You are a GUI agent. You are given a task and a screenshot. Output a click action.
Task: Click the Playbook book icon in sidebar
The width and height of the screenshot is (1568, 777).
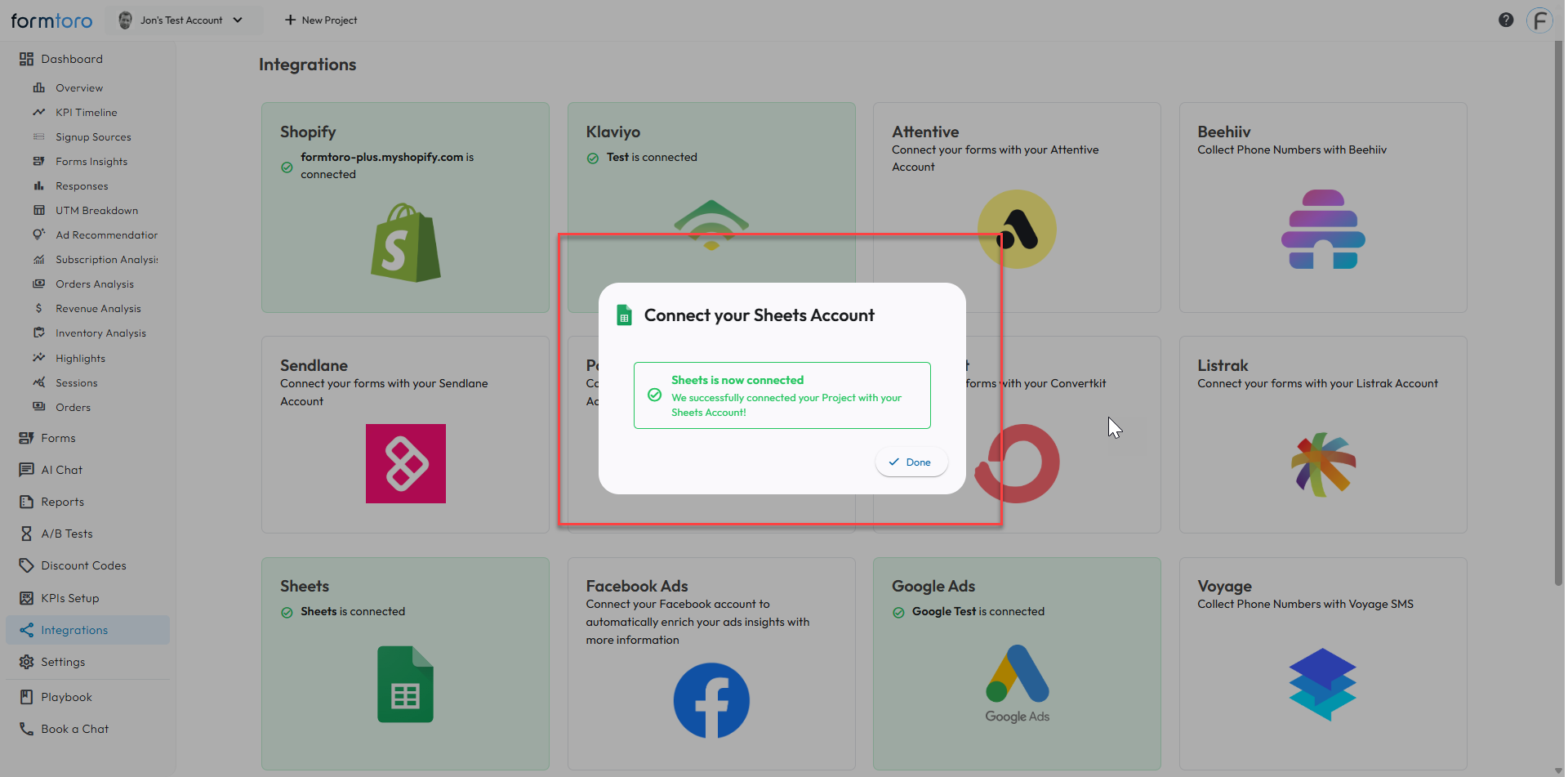pyautogui.click(x=27, y=697)
